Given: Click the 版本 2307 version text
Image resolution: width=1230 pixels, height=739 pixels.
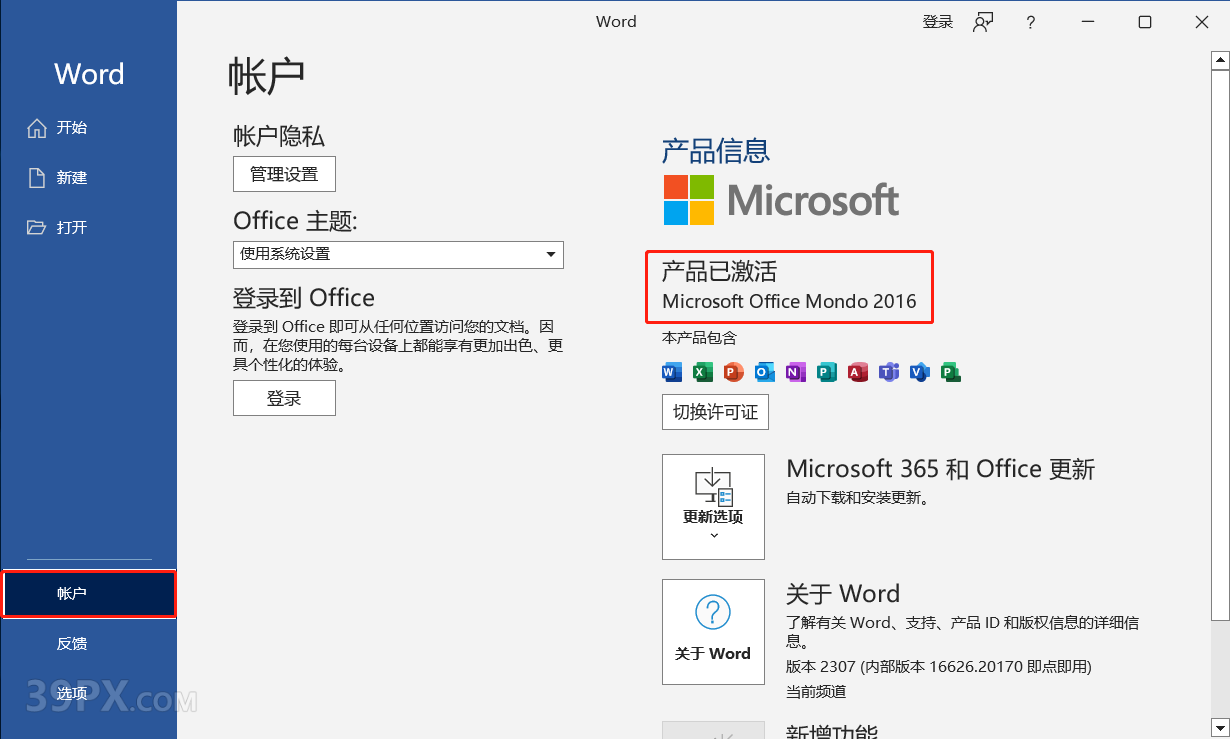Looking at the screenshot, I should pos(938,666).
